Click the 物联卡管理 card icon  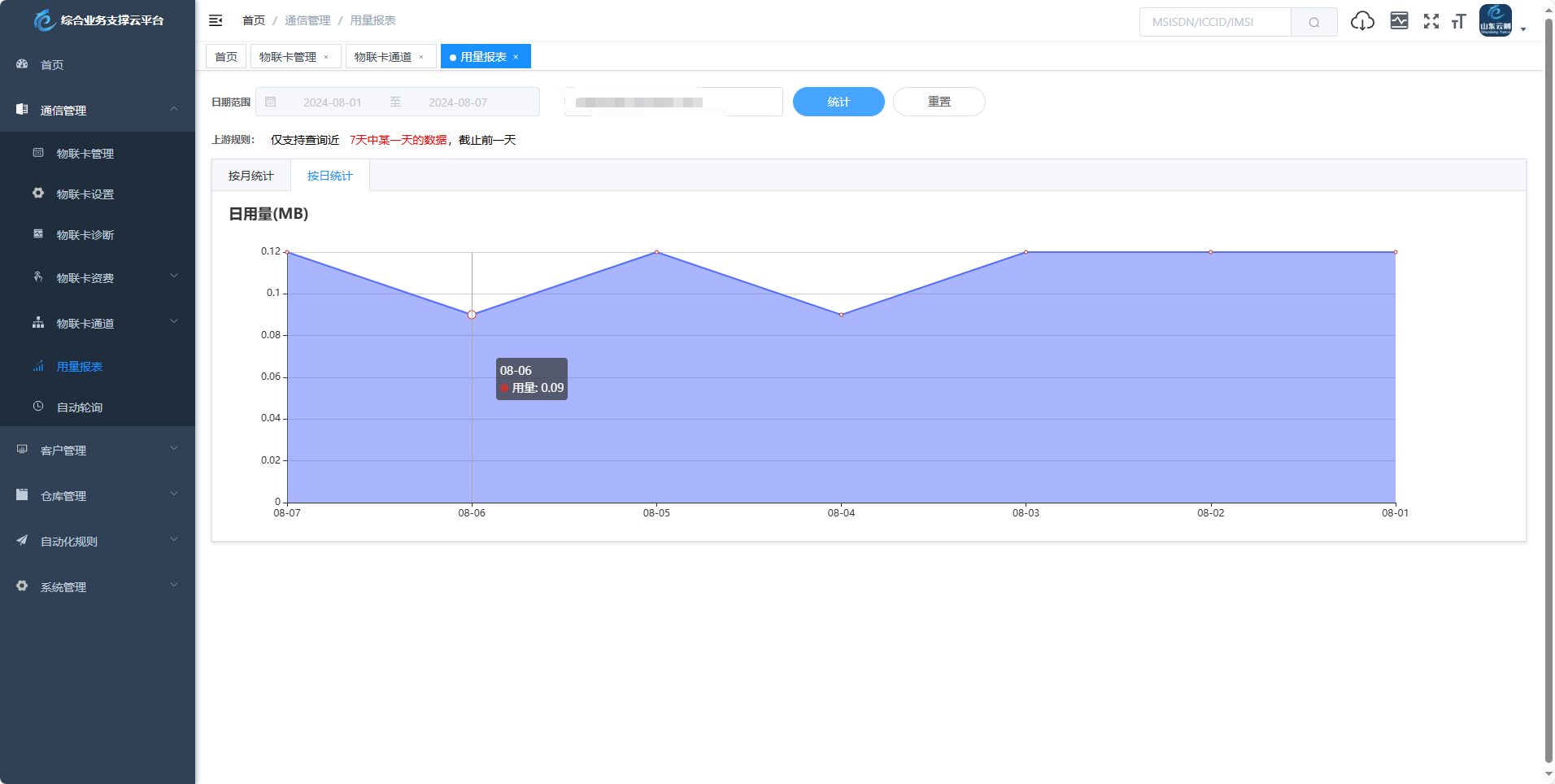[38, 153]
